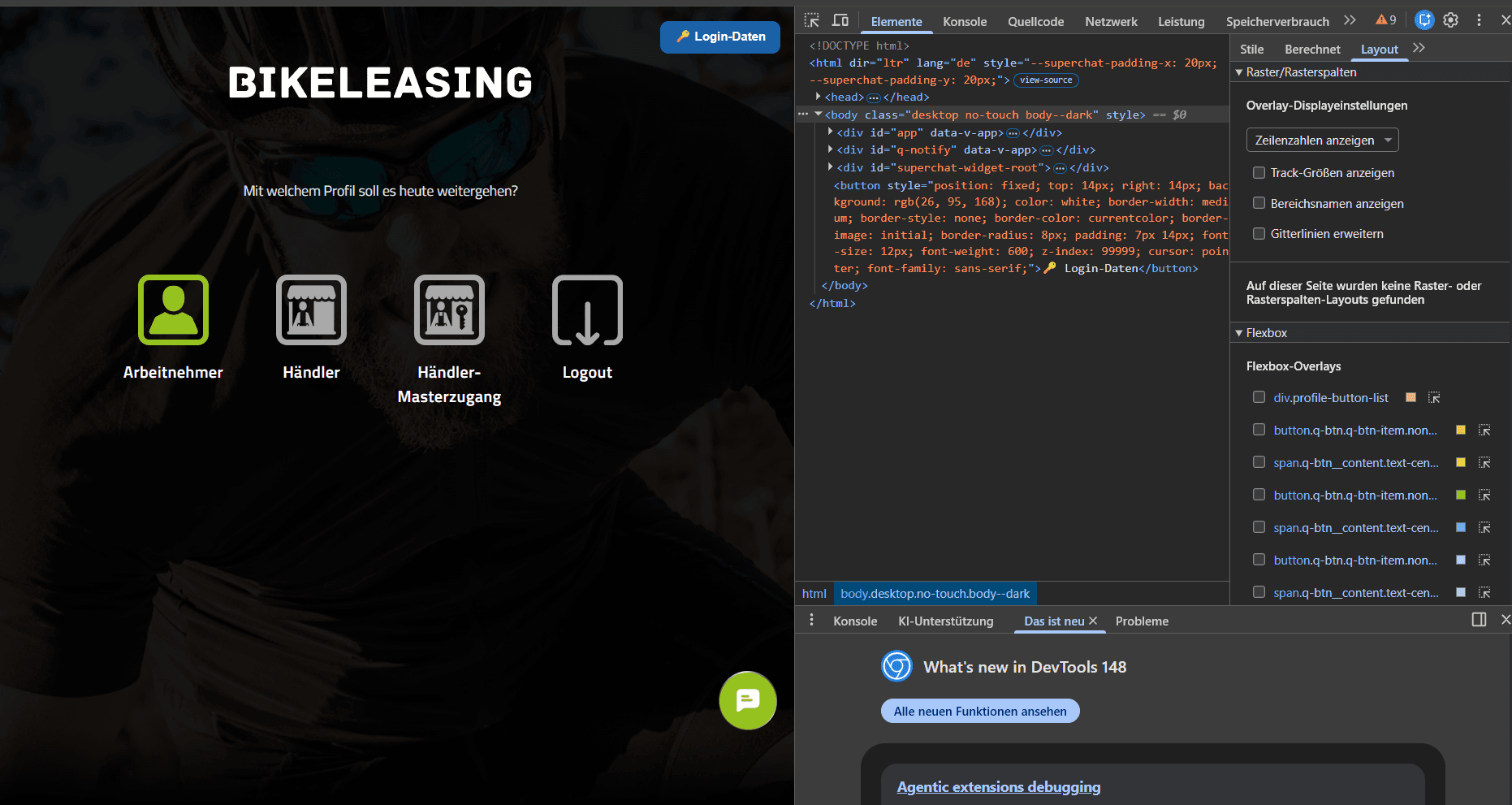The height and width of the screenshot is (805, 1512).
Task: Click the ellipsis inside the head element
Action: tap(874, 97)
